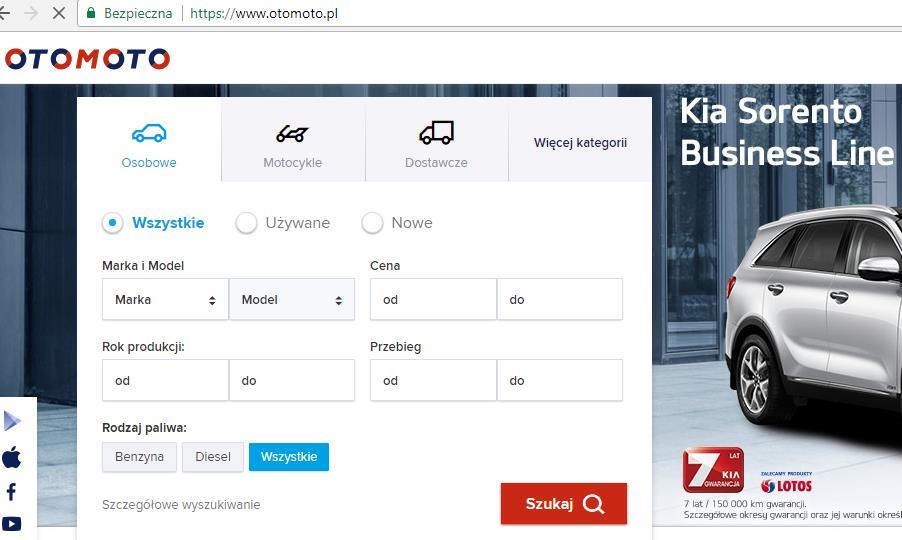Click the address bar URL www.otomoto.pl

tap(264, 13)
